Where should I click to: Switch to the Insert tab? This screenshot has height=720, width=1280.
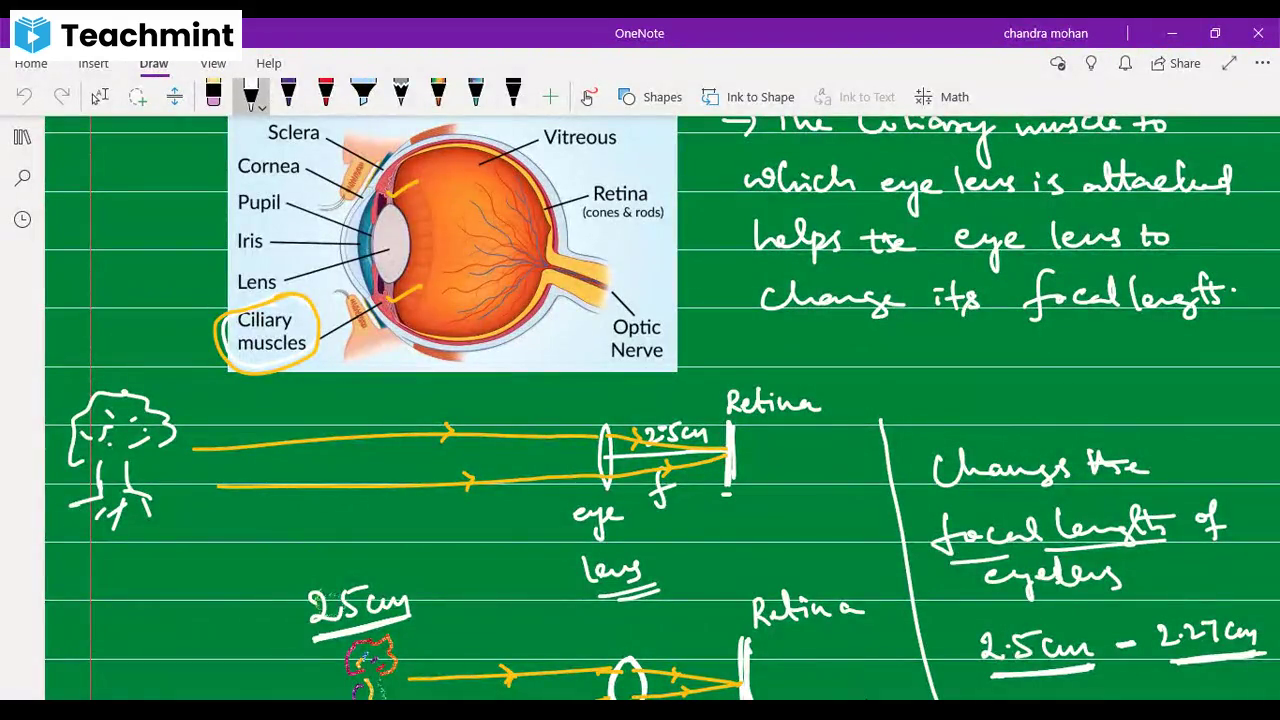click(93, 63)
